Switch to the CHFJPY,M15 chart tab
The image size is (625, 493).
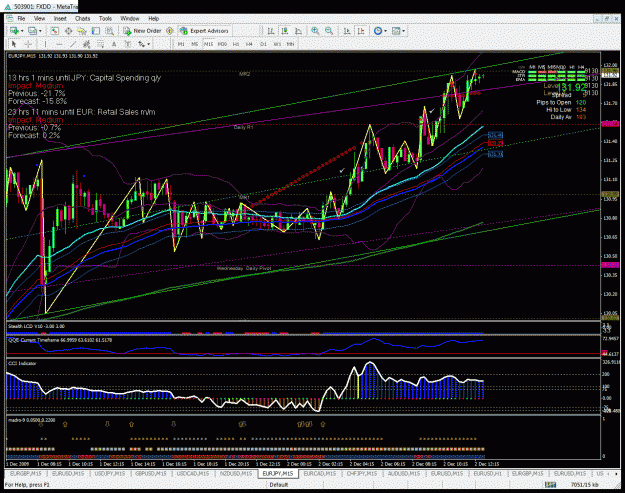pyautogui.click(x=362, y=473)
